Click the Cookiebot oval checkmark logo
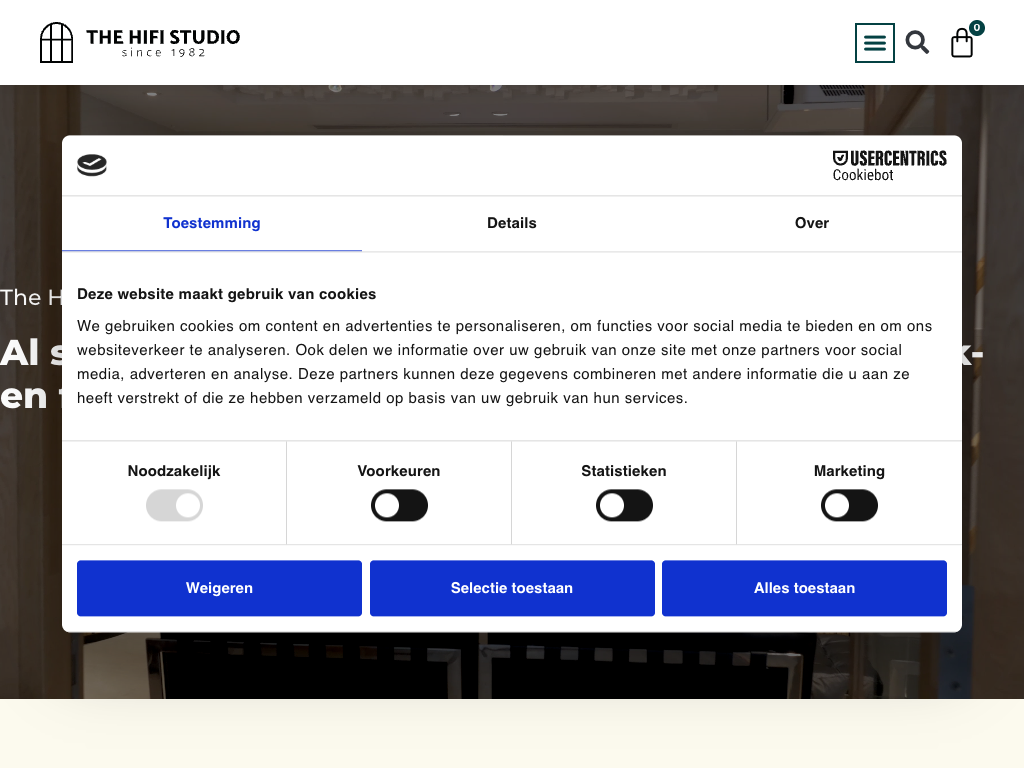 [x=92, y=166]
